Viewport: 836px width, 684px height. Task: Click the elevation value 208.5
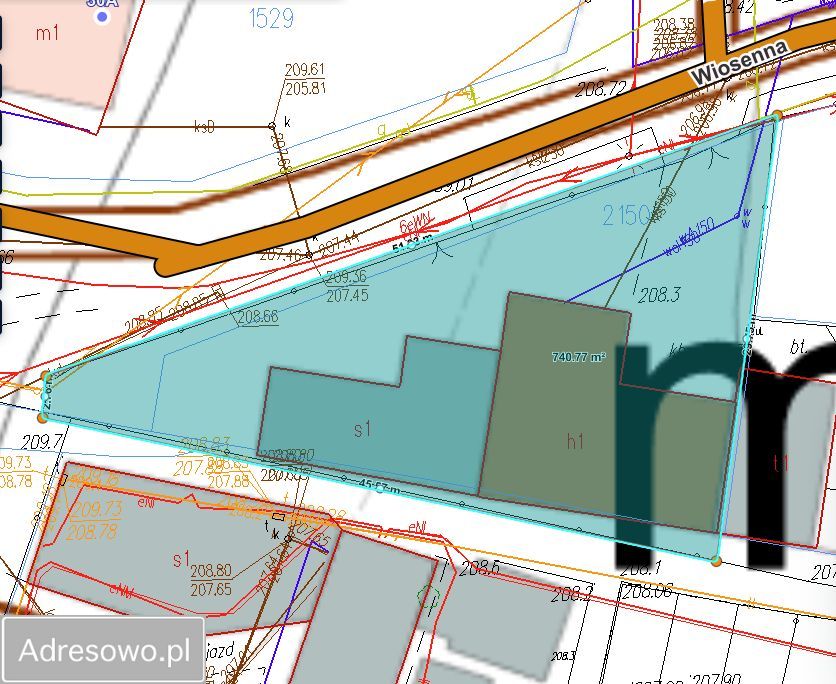[x=479, y=569]
